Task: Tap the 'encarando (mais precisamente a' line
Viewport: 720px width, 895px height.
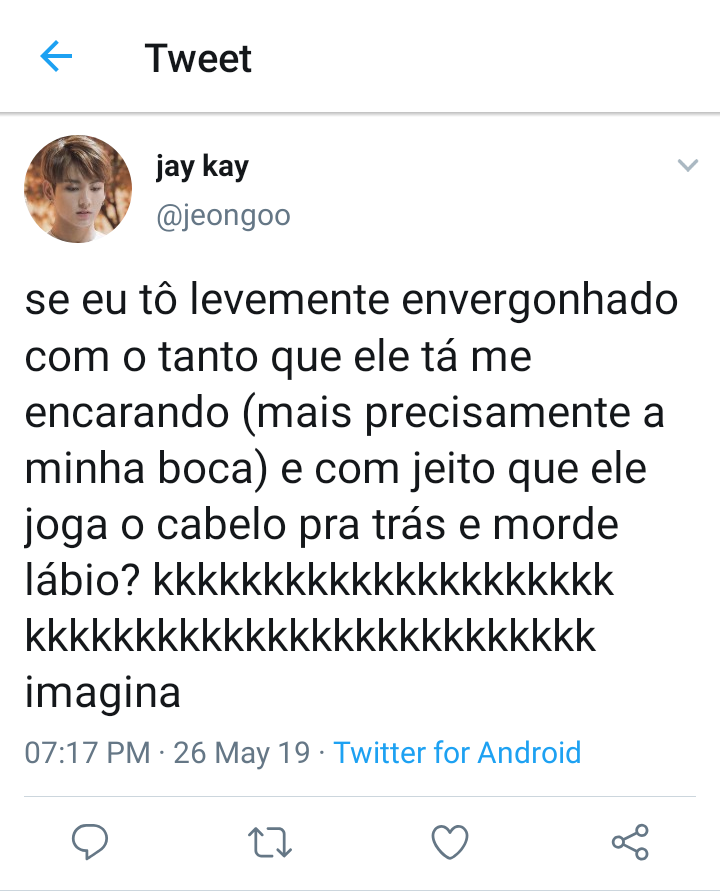Action: click(x=344, y=413)
